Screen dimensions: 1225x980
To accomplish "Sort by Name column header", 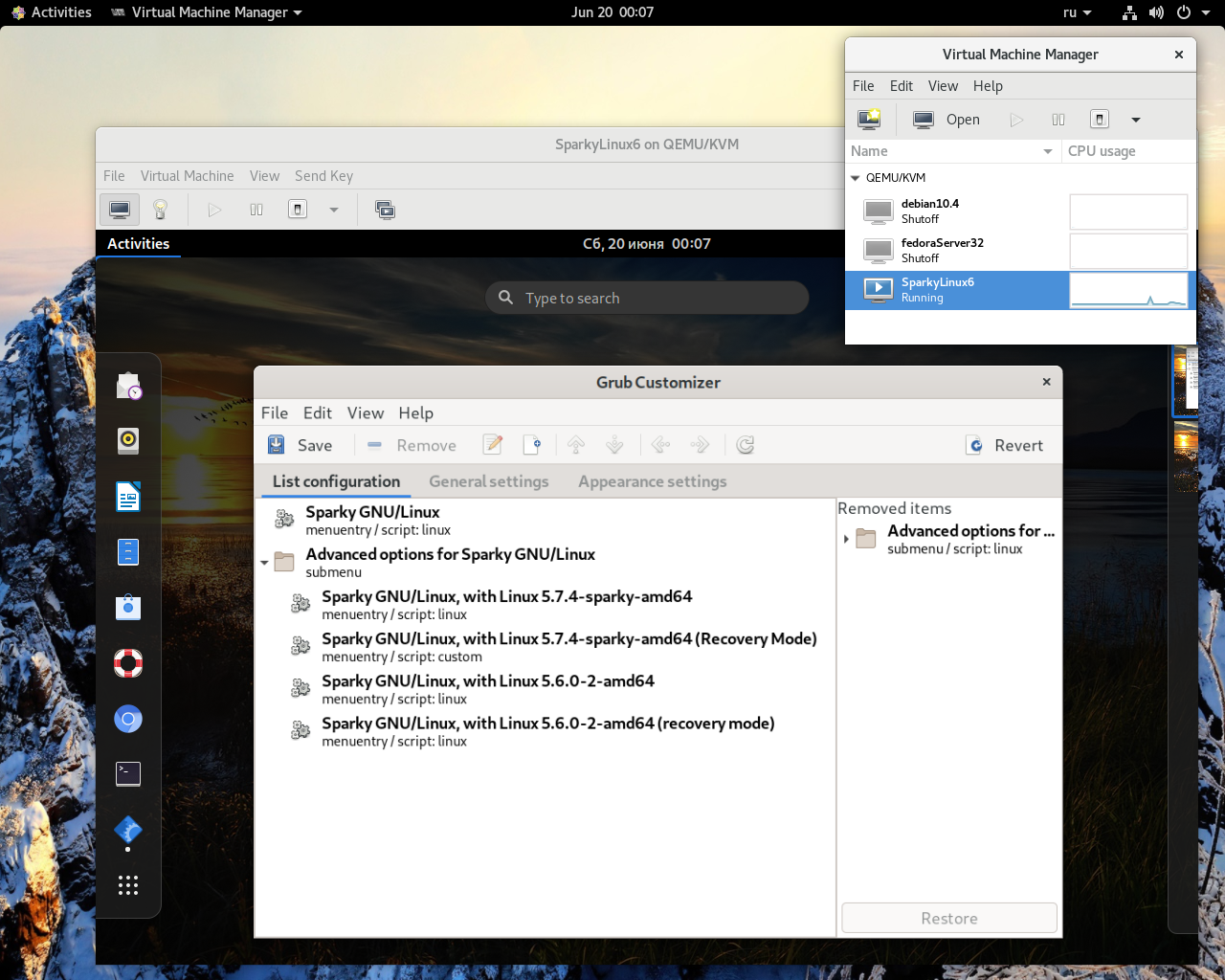I will [953, 151].
